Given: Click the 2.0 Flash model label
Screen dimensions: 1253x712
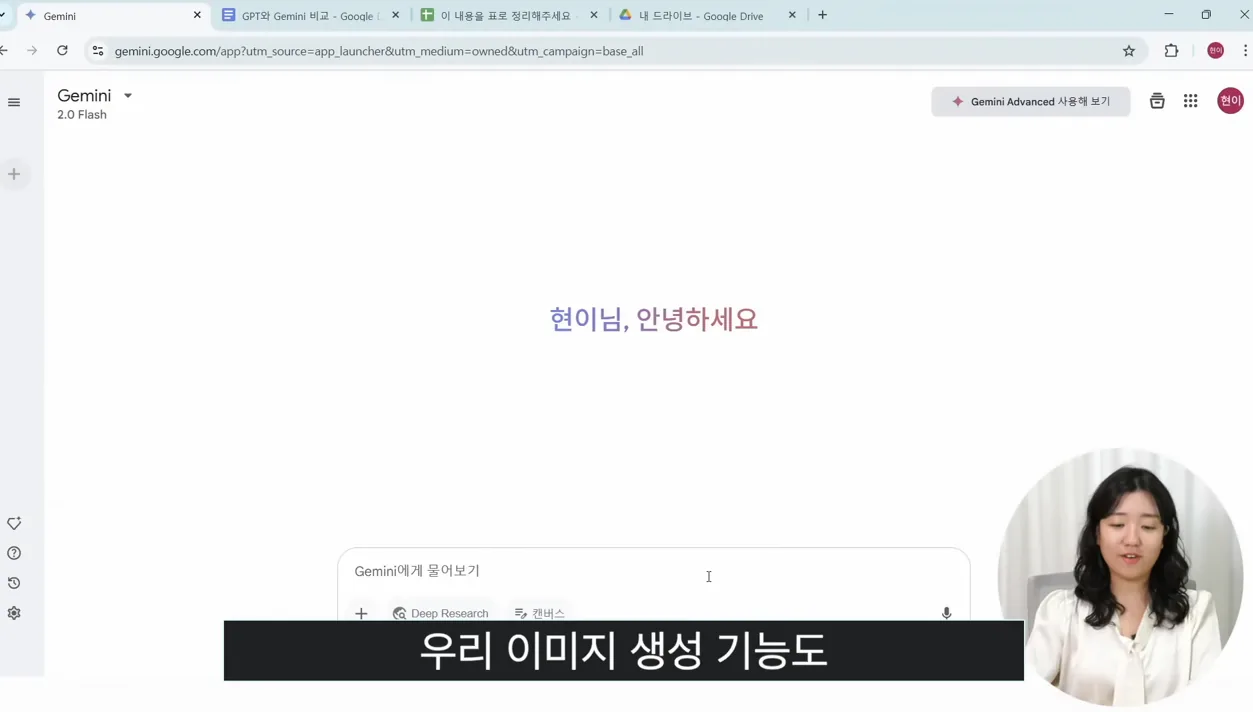Looking at the screenshot, I should point(82,115).
